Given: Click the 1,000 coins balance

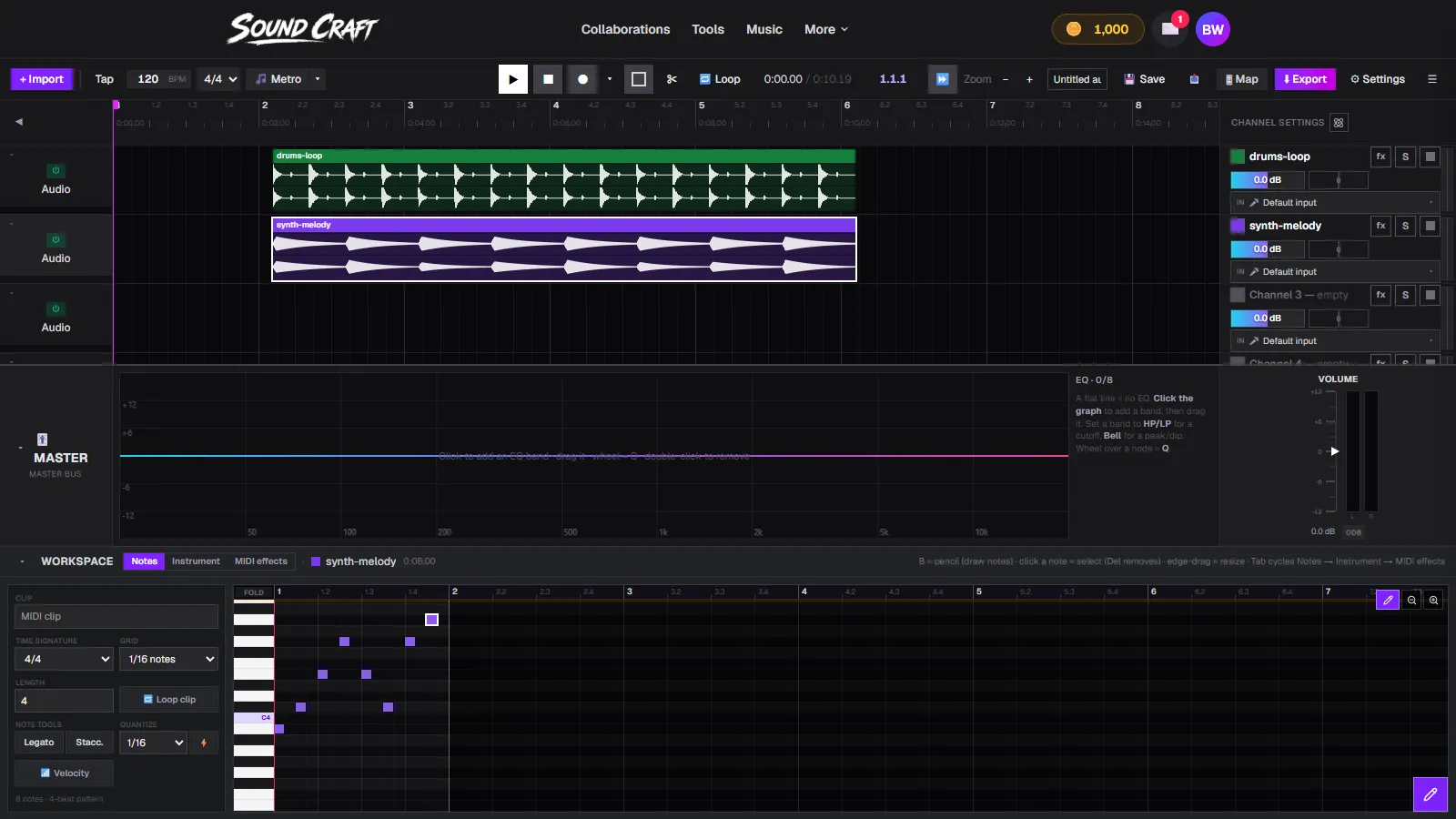Looking at the screenshot, I should 1098,29.
